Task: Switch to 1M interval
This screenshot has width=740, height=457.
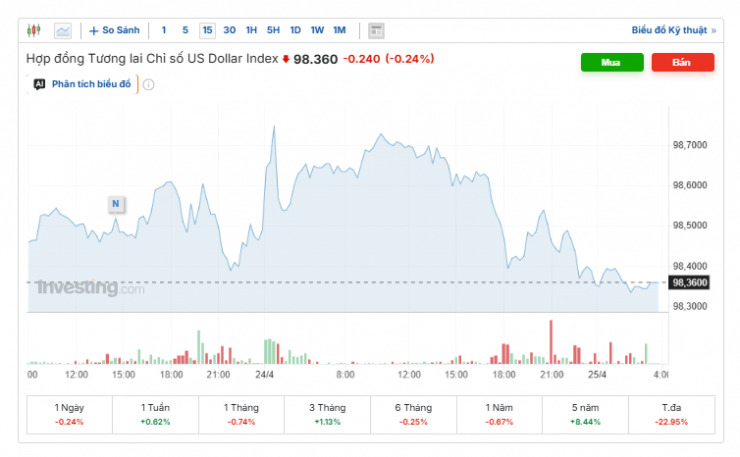Action: 339,30
